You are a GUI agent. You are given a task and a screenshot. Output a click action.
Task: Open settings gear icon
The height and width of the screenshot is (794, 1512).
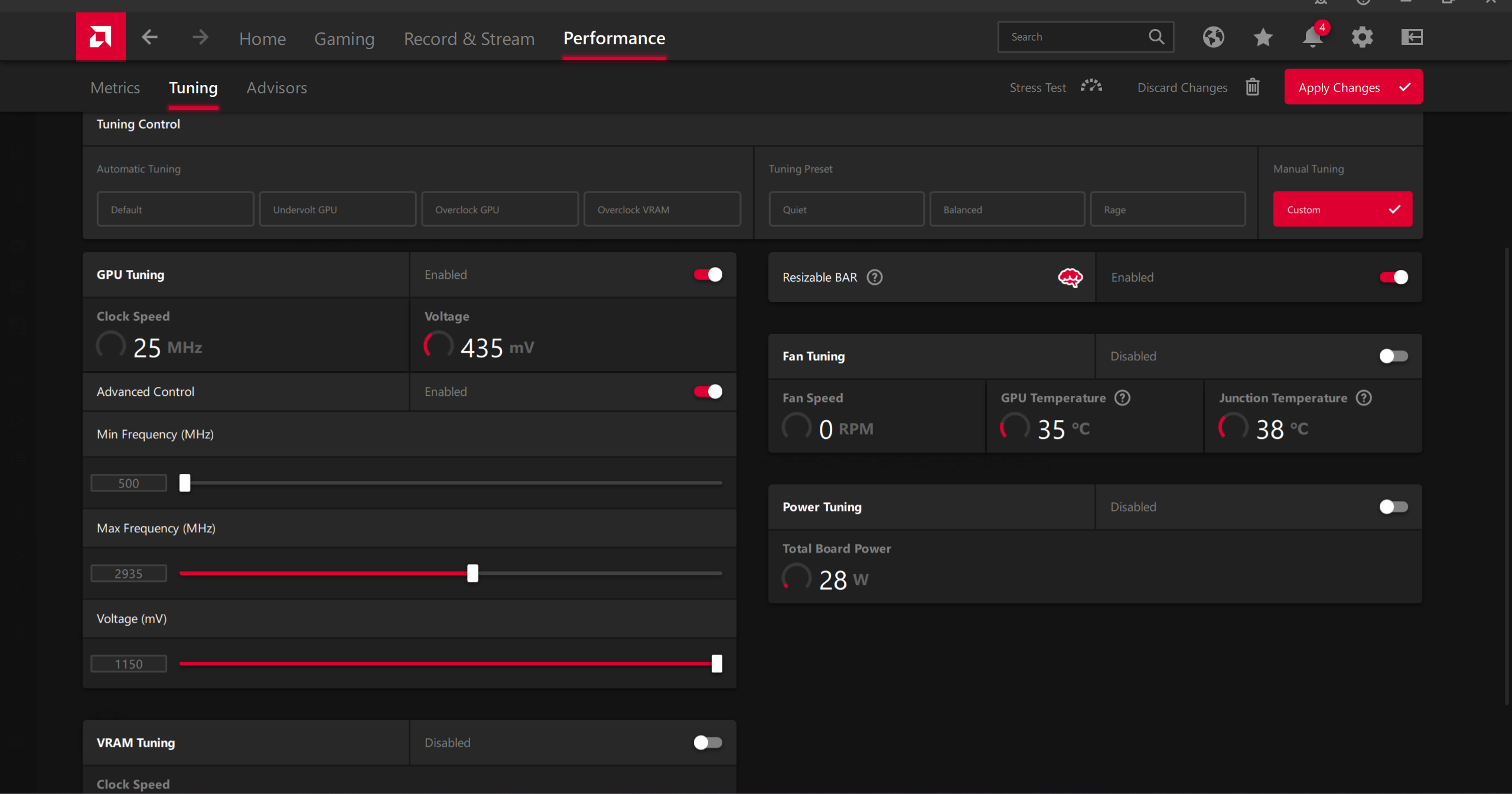1362,37
